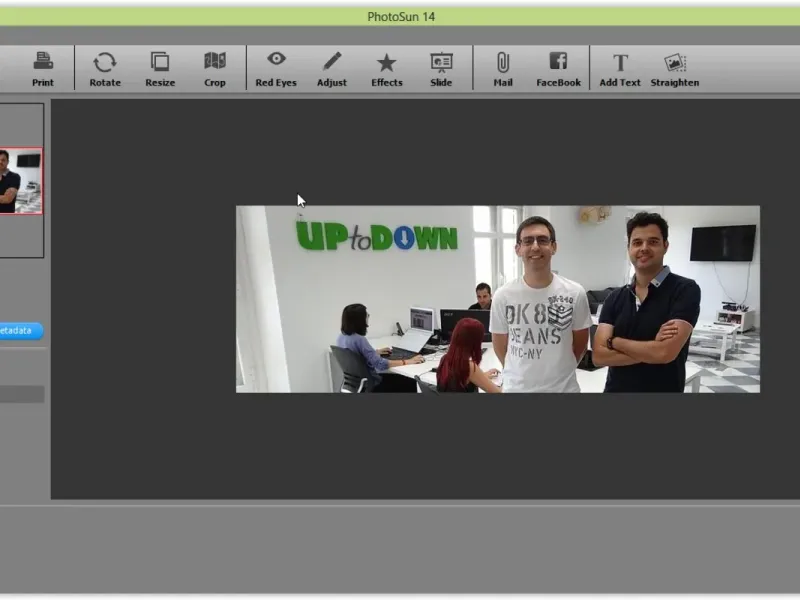Click the office photo on the canvas

click(x=497, y=299)
